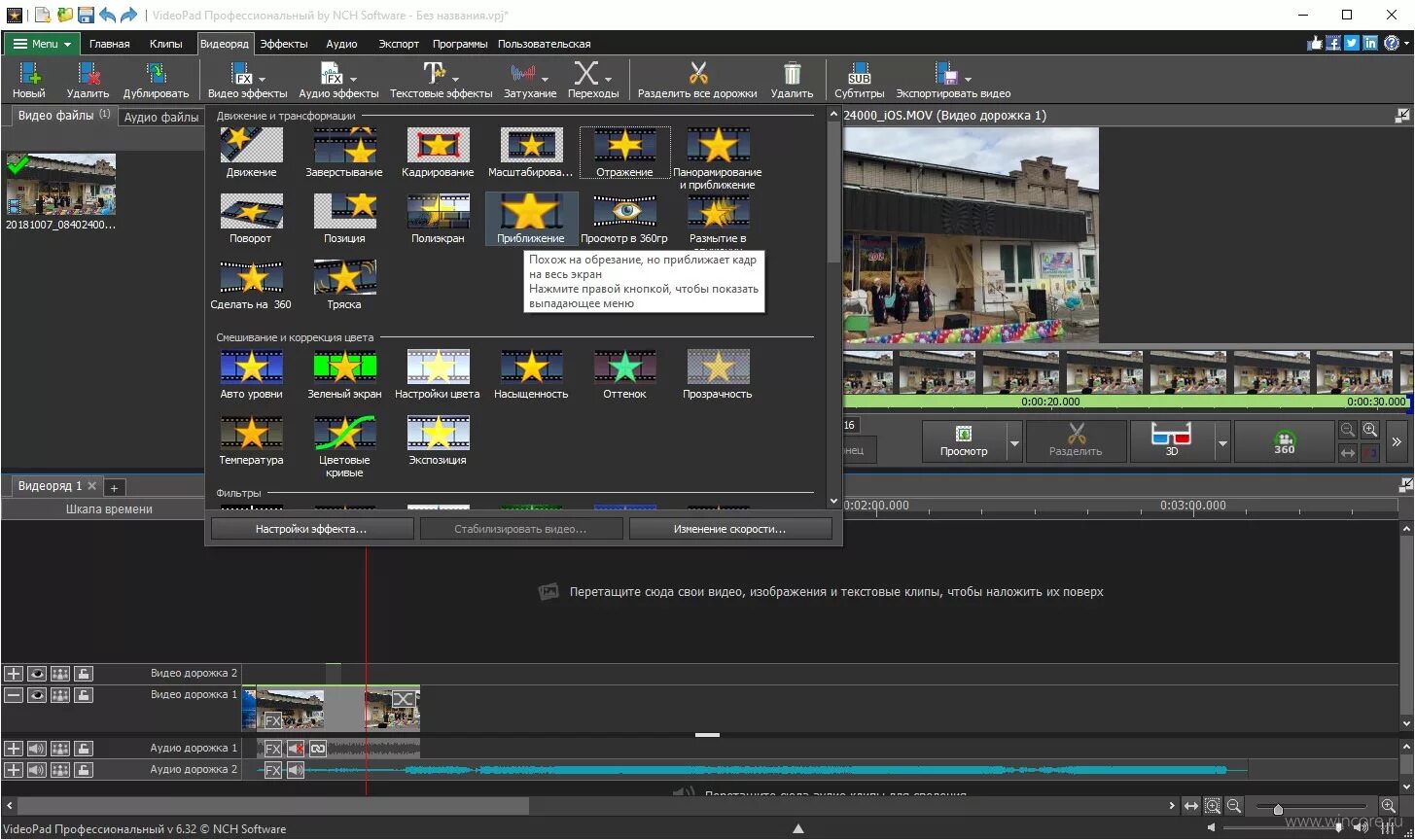Choose the Поворот rotation effect
The height and width of the screenshot is (840, 1415).
[x=251, y=219]
